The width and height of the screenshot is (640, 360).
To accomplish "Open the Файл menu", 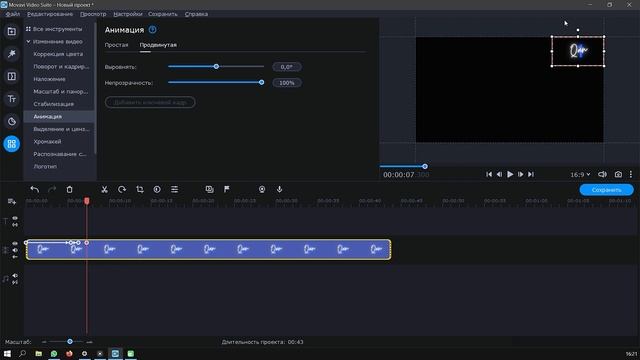I will [x=13, y=14].
